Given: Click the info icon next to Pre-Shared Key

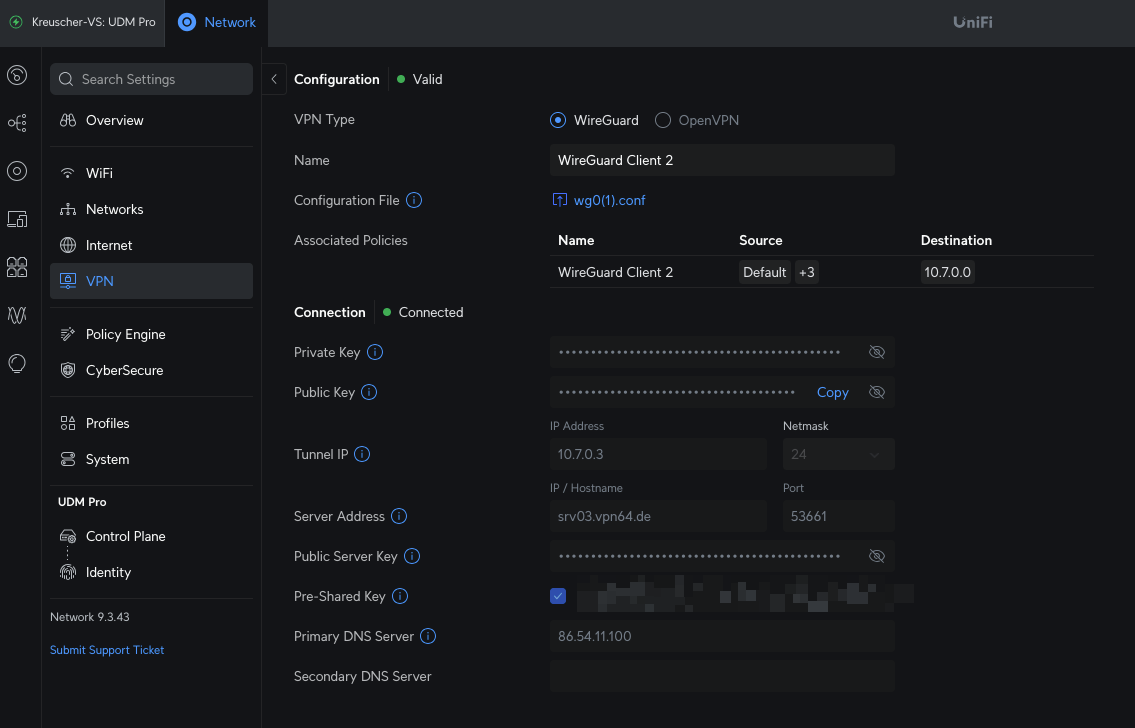Looking at the screenshot, I should 400,596.
